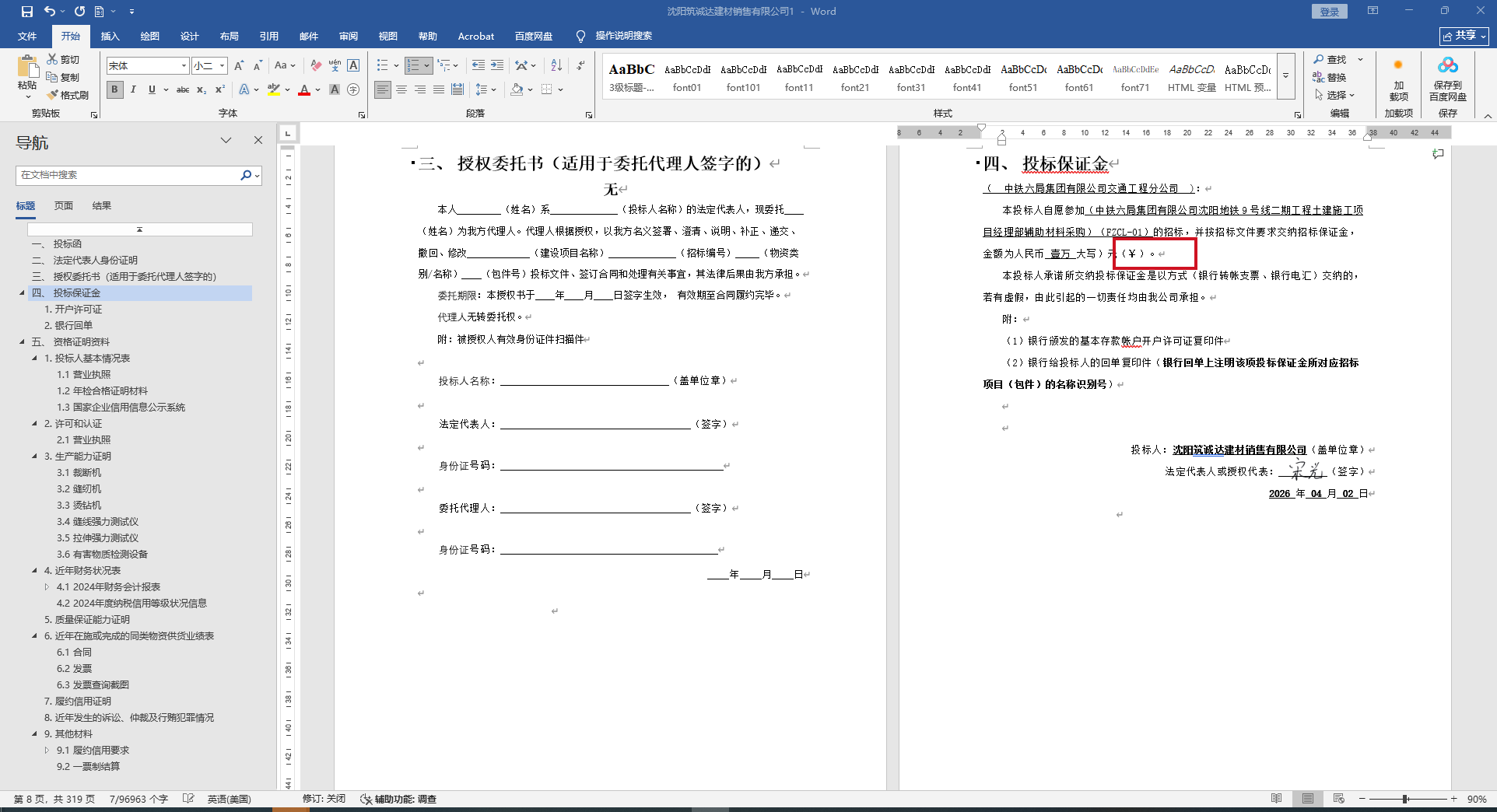Click the 登录 (Sign in) button
The height and width of the screenshot is (812, 1497).
(1329, 12)
